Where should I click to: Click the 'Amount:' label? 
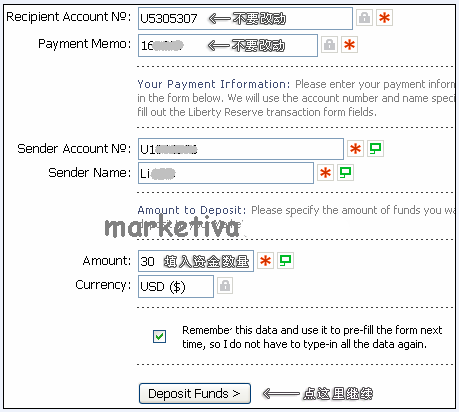tap(107, 261)
